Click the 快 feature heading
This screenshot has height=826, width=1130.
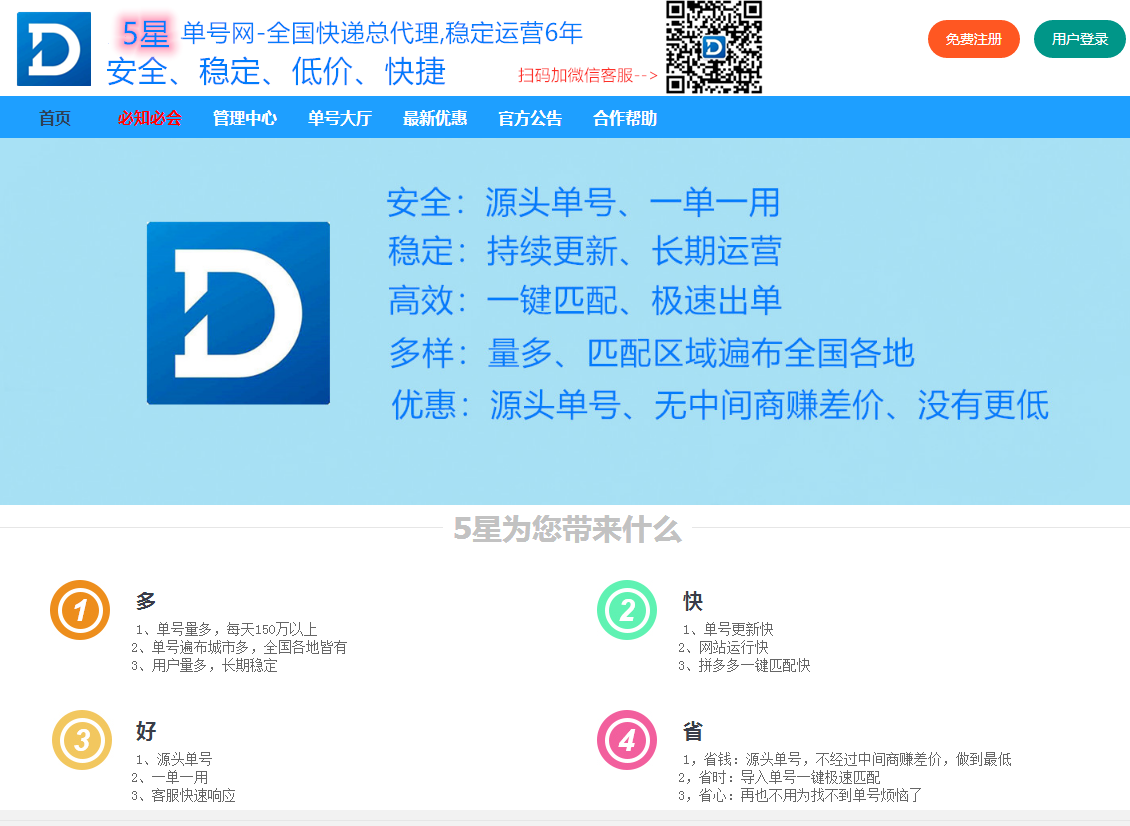coord(693,601)
